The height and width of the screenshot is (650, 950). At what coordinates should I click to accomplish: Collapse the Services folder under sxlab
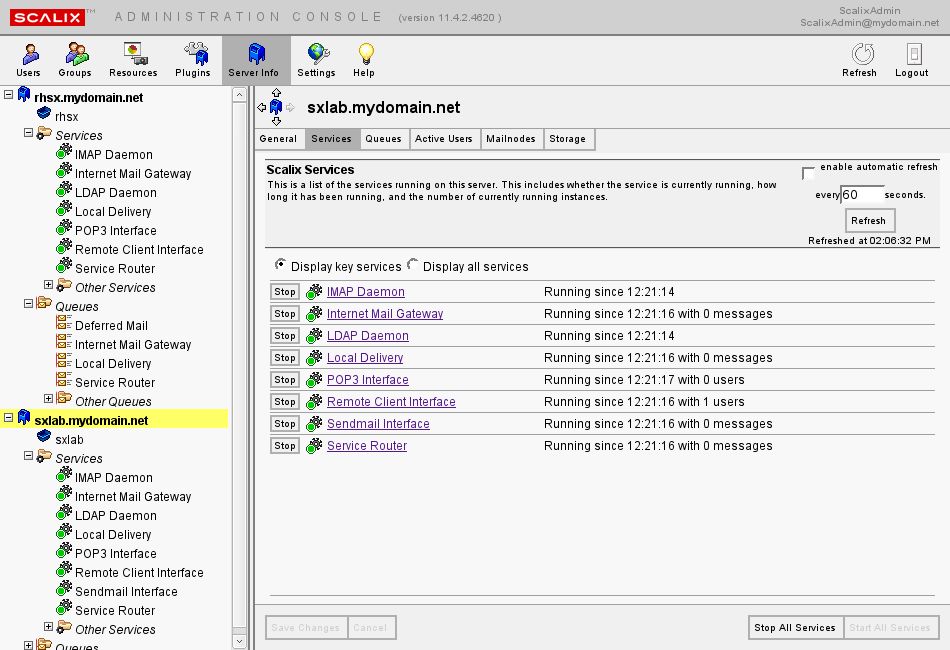[29, 456]
